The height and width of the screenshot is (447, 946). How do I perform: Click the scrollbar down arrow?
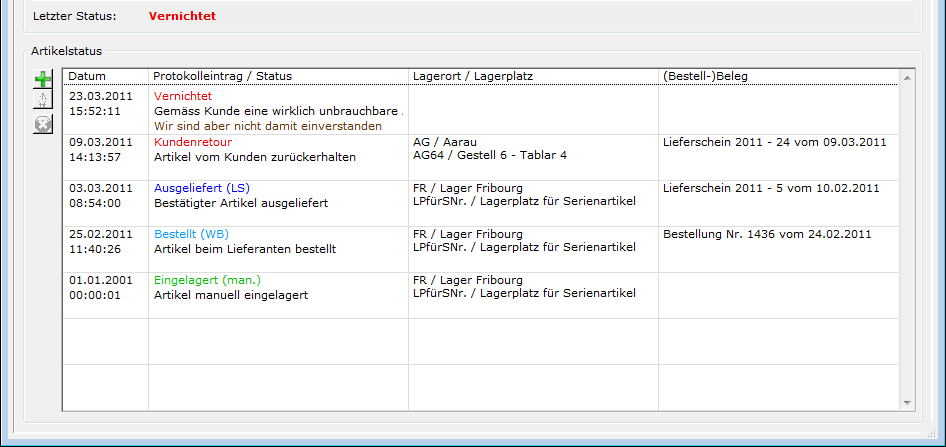tap(907, 403)
